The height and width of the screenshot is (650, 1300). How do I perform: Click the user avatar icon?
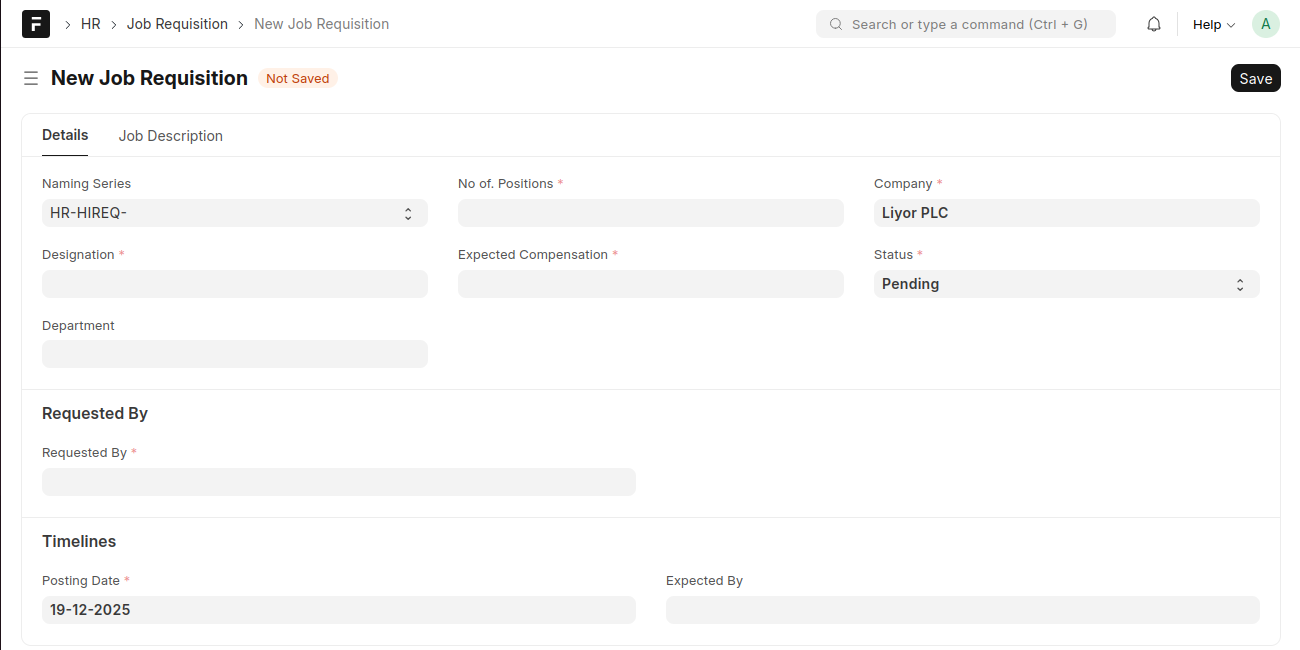[x=1265, y=24]
